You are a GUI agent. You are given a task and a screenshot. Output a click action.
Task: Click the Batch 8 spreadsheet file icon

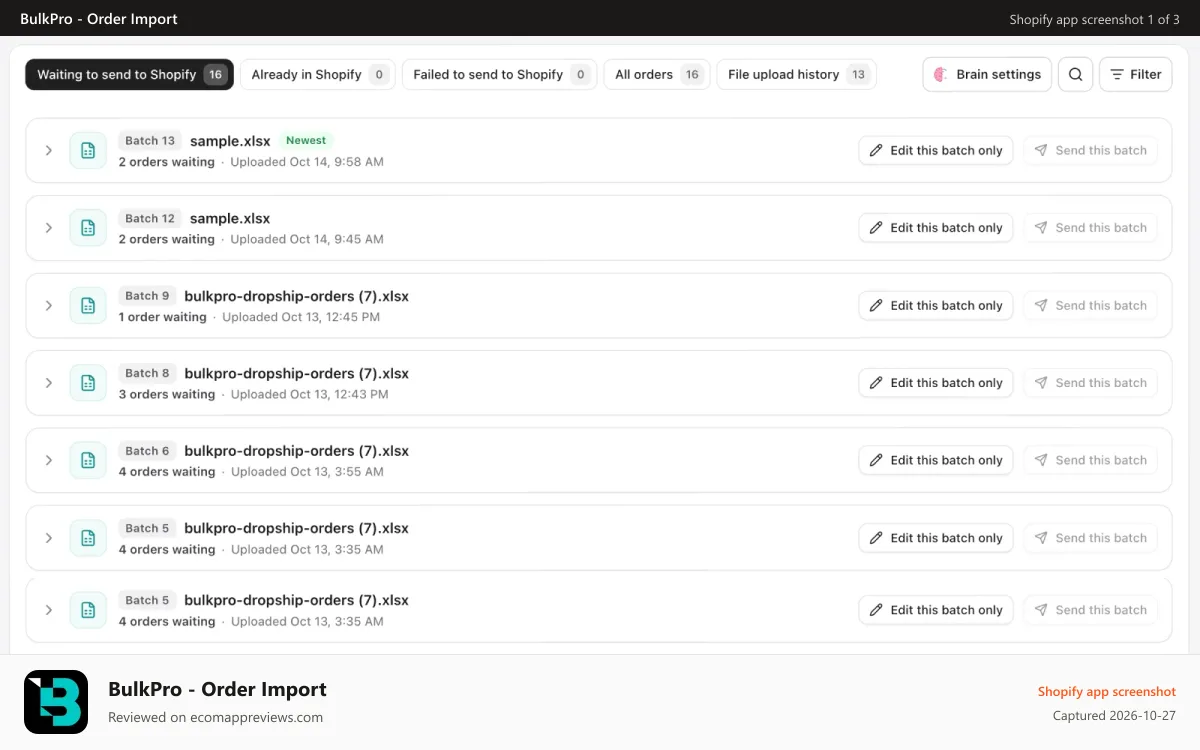88,383
